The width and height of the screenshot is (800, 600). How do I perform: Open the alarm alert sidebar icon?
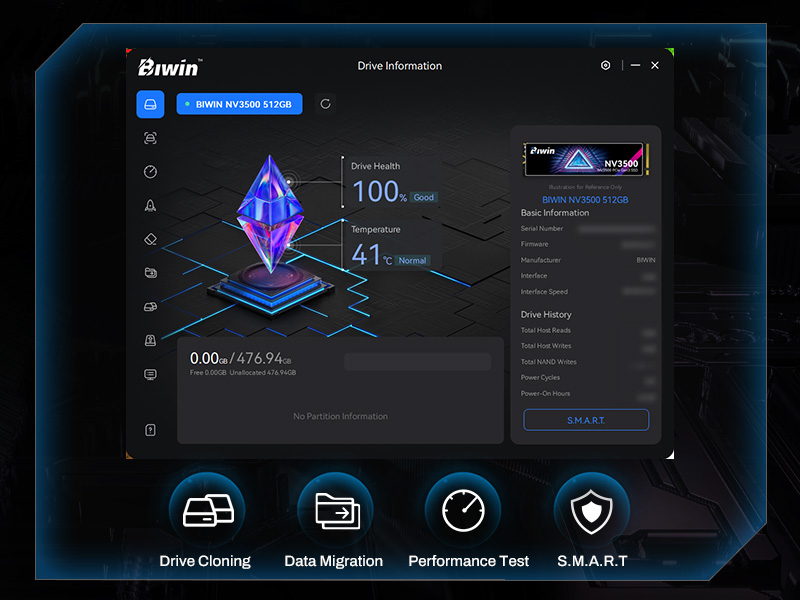tap(150, 340)
